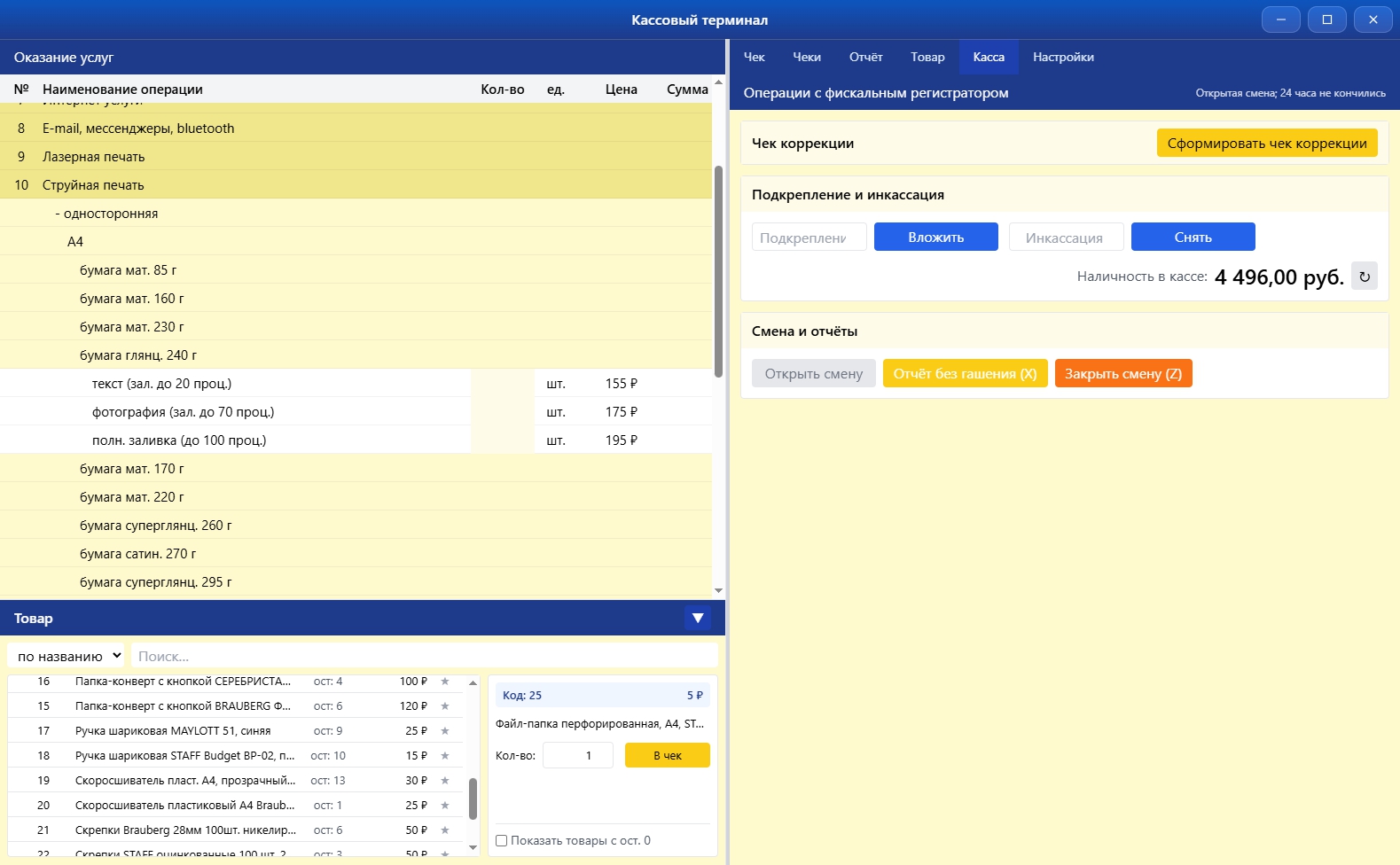Click 'Закрыть смену (Z)' button
This screenshot has height=865, width=1400.
click(x=1123, y=373)
